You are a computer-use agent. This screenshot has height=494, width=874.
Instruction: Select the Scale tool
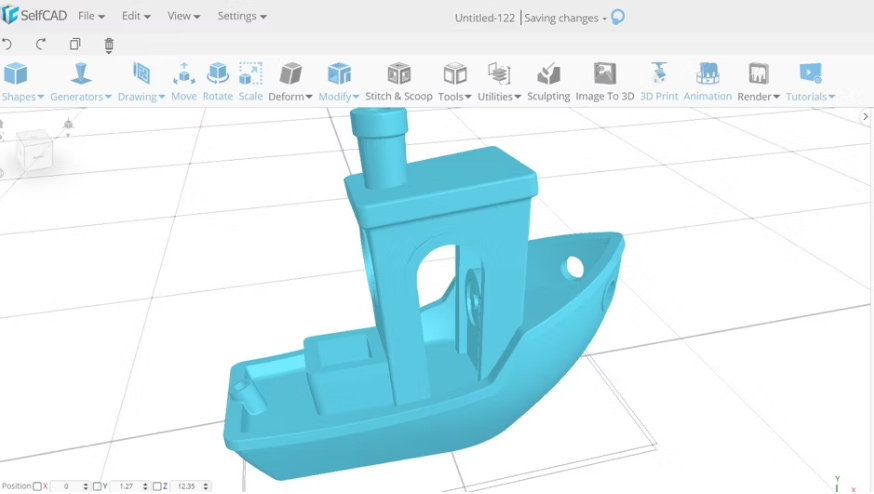pos(250,82)
